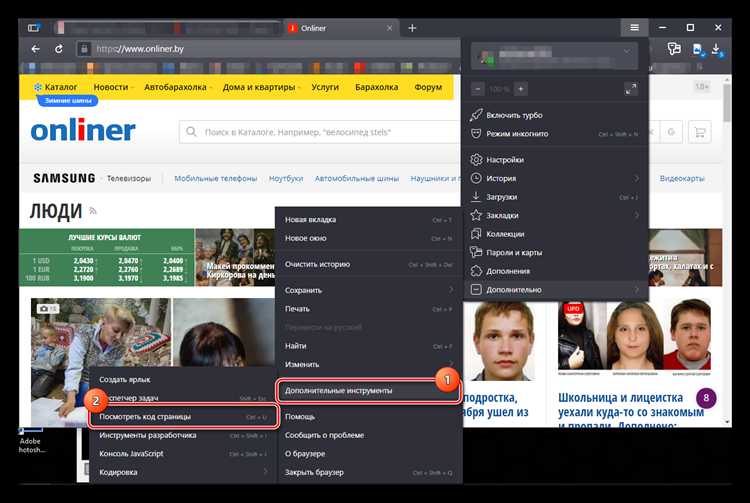Choose Очистить историю from menu
This screenshot has width=750, height=503.
(368, 264)
